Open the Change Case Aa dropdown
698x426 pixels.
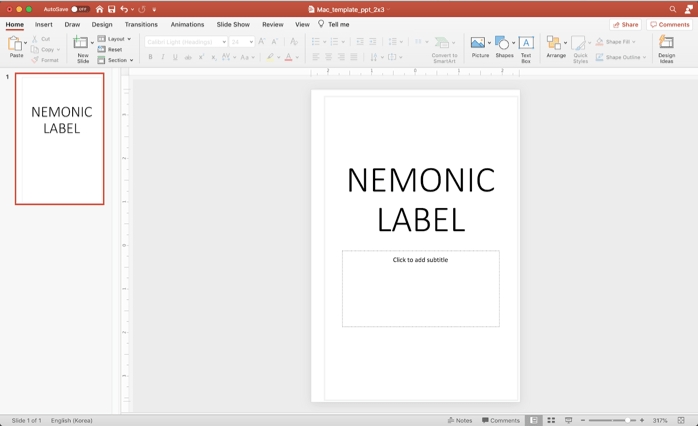tap(248, 57)
